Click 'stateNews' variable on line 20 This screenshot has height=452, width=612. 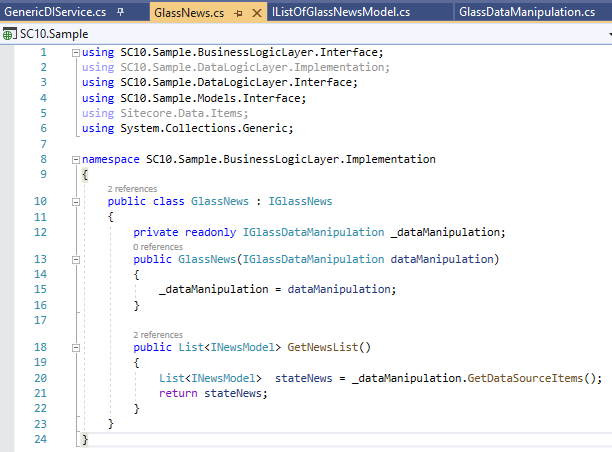[x=304, y=378]
